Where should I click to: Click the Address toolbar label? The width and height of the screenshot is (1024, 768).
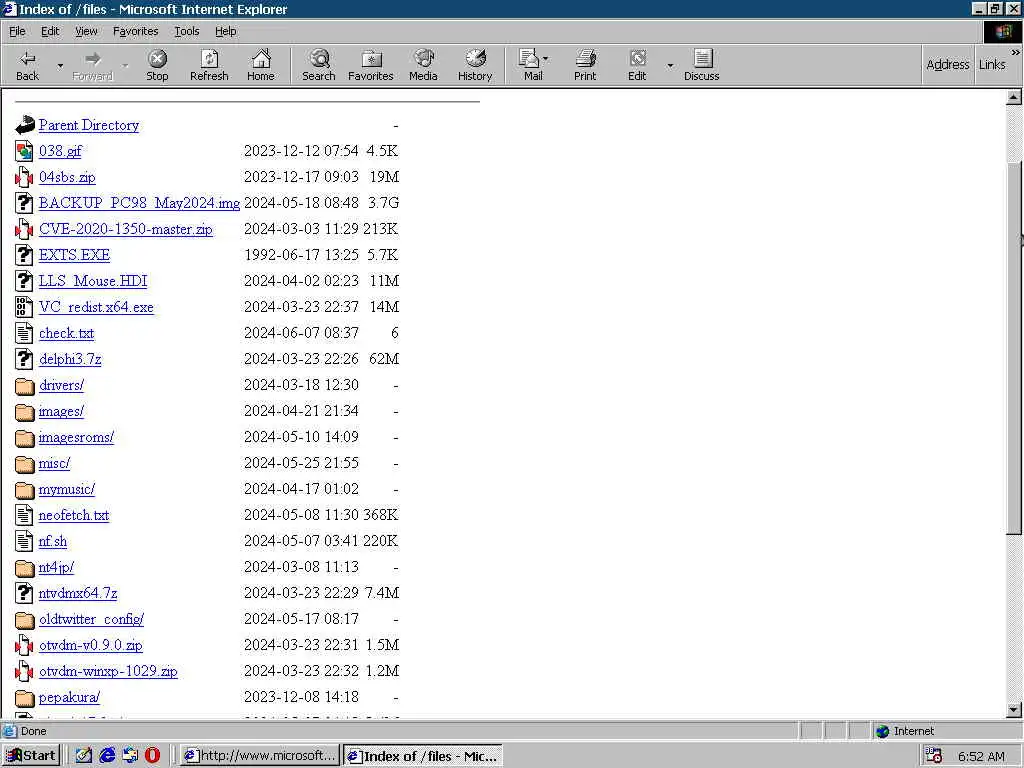pos(948,65)
